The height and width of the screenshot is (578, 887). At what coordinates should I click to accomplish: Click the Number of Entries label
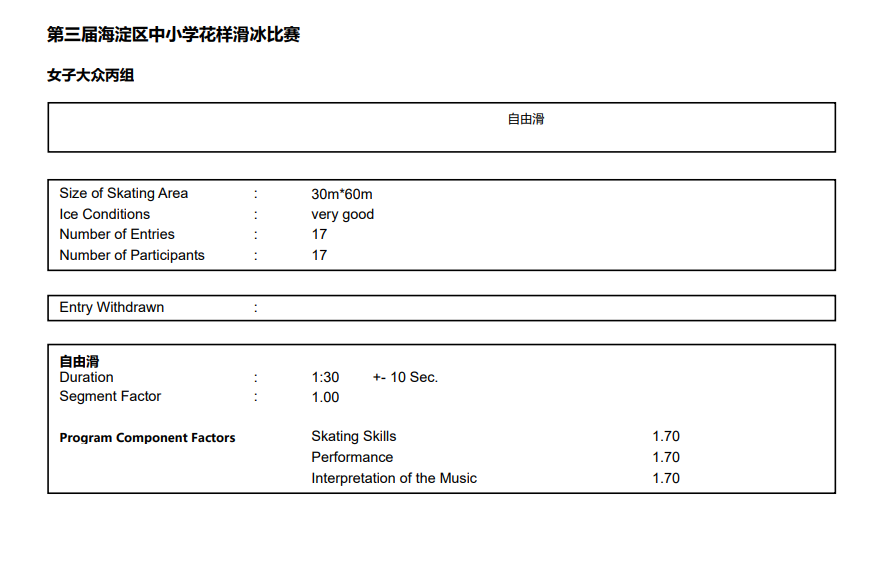[x=117, y=234]
